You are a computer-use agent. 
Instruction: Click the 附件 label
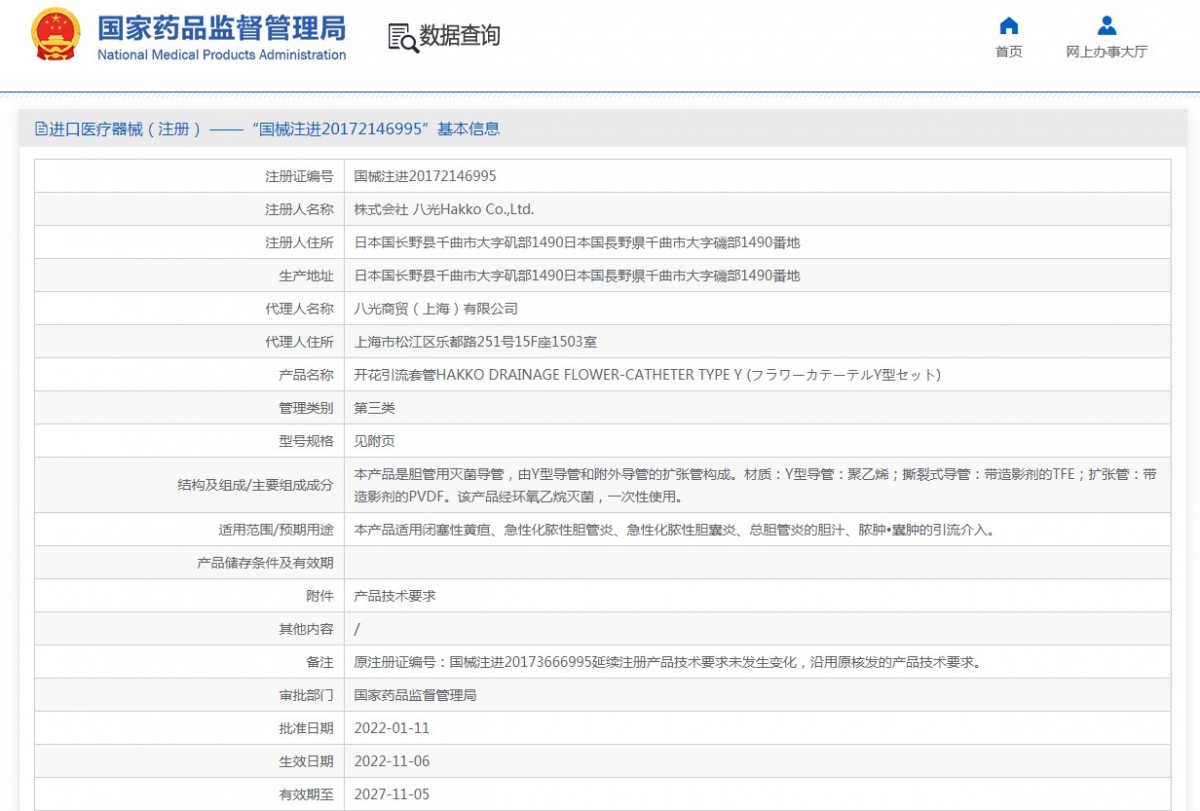320,596
